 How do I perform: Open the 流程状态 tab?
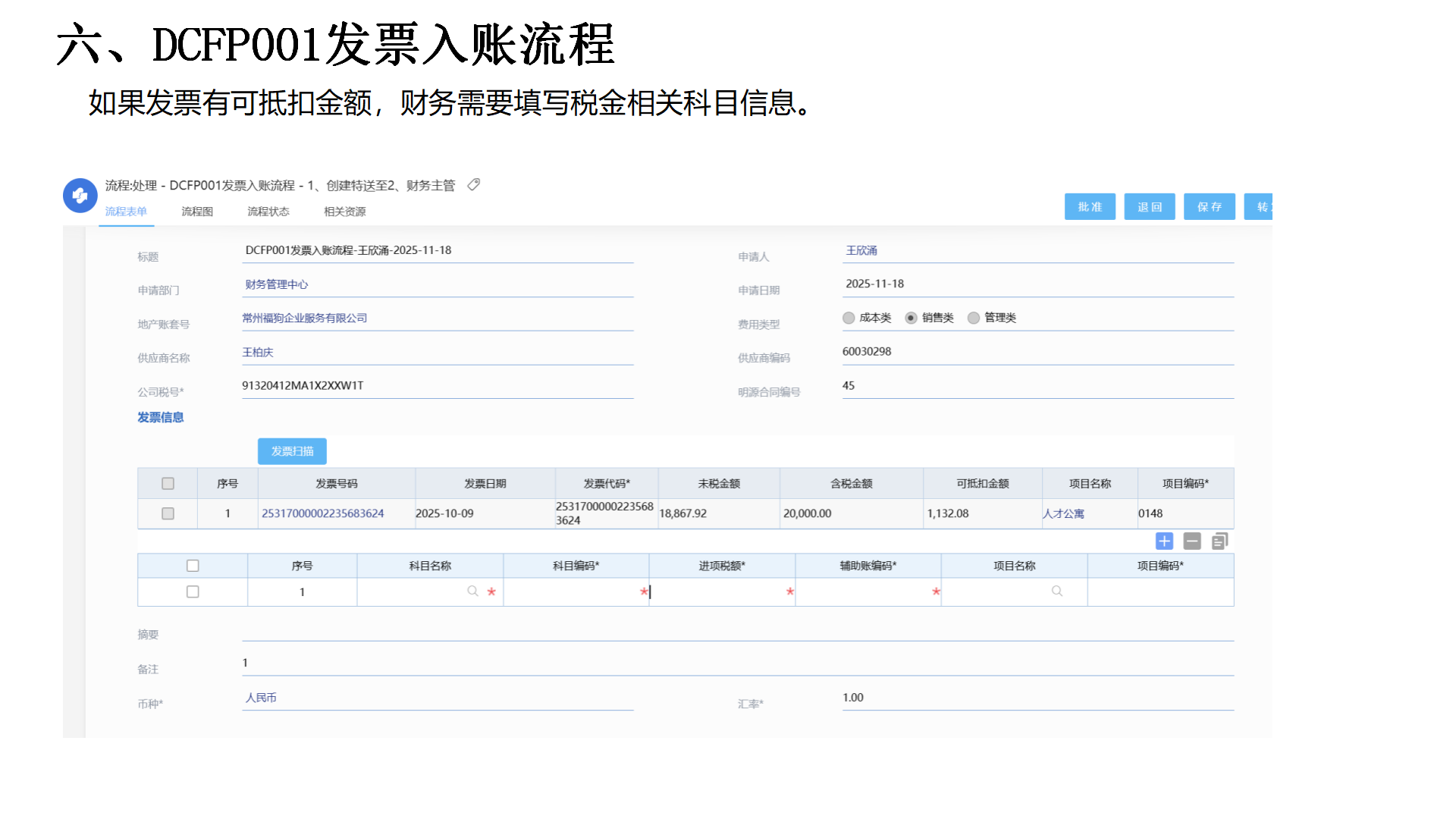pos(268,212)
